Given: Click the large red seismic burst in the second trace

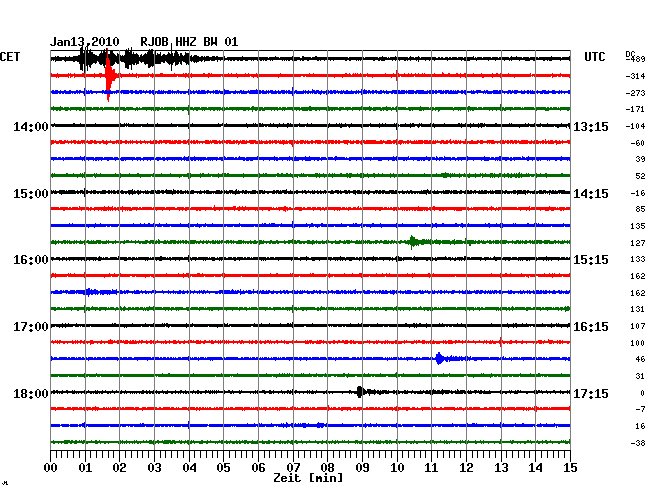Looking at the screenshot, I should coord(109,76).
